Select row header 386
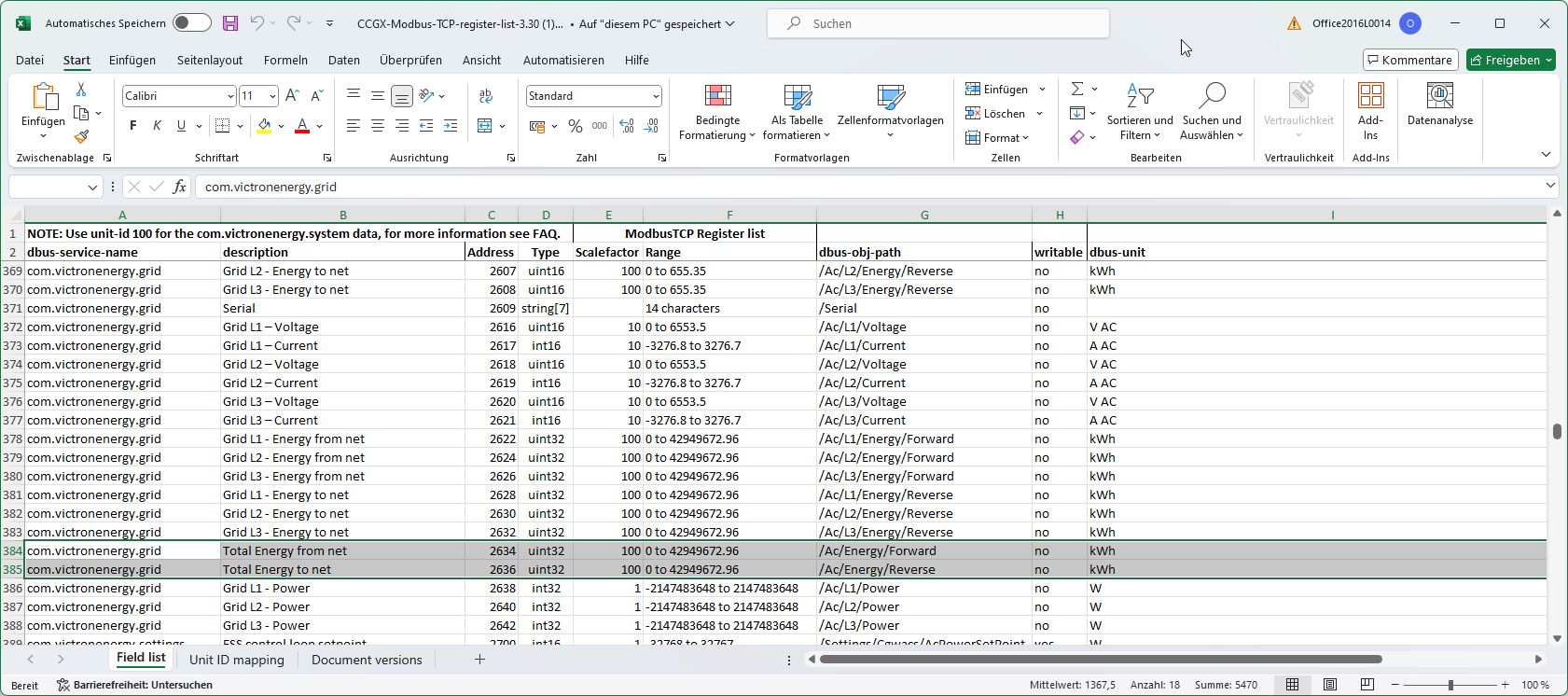This screenshot has height=696, width=1568. [12, 588]
